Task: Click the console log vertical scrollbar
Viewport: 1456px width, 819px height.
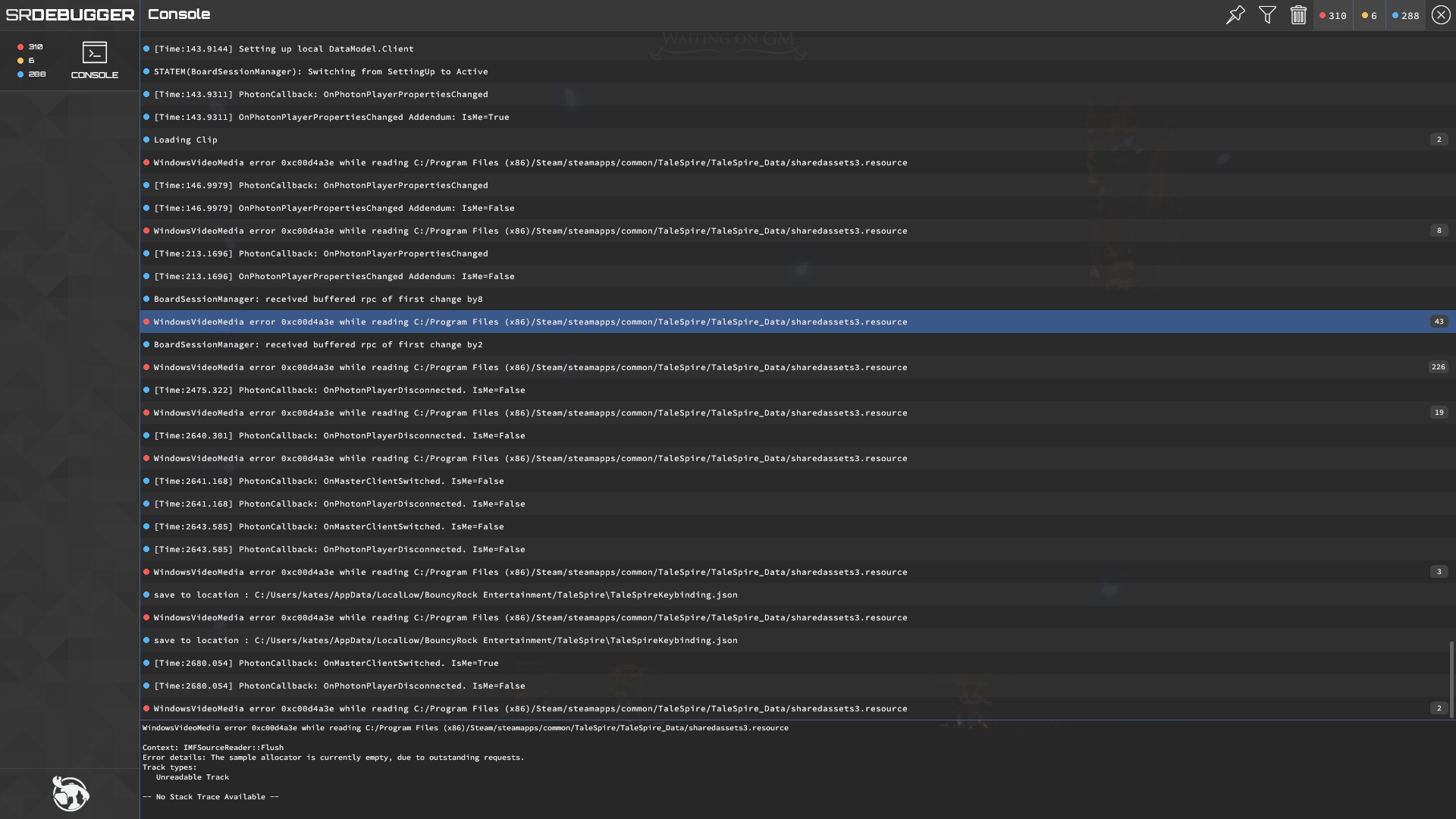Action: (1451, 679)
